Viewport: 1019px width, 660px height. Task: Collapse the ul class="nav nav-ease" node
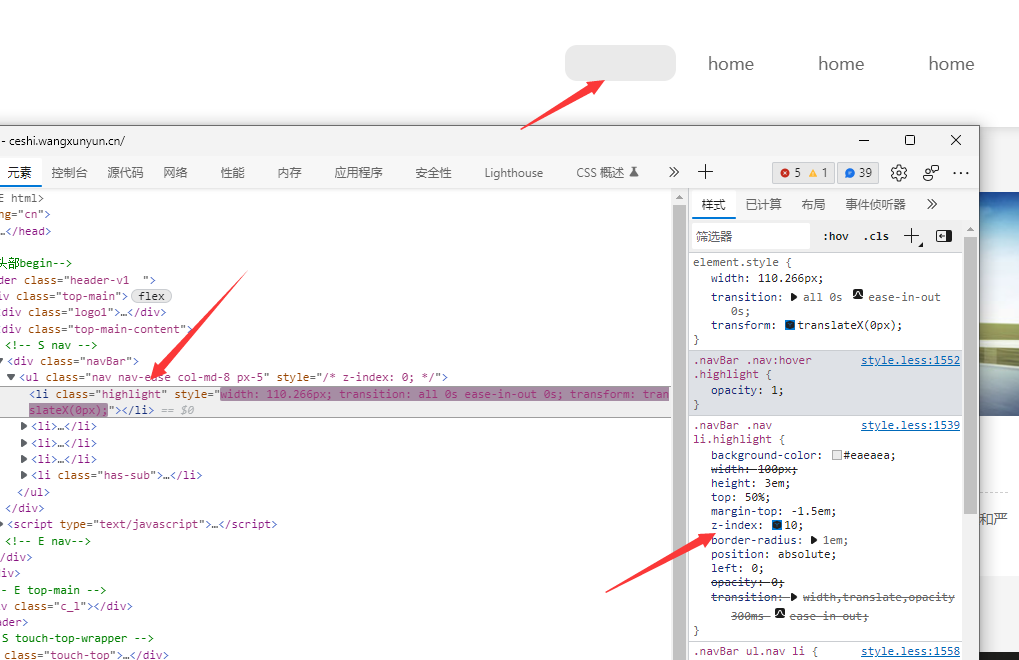tap(11, 377)
